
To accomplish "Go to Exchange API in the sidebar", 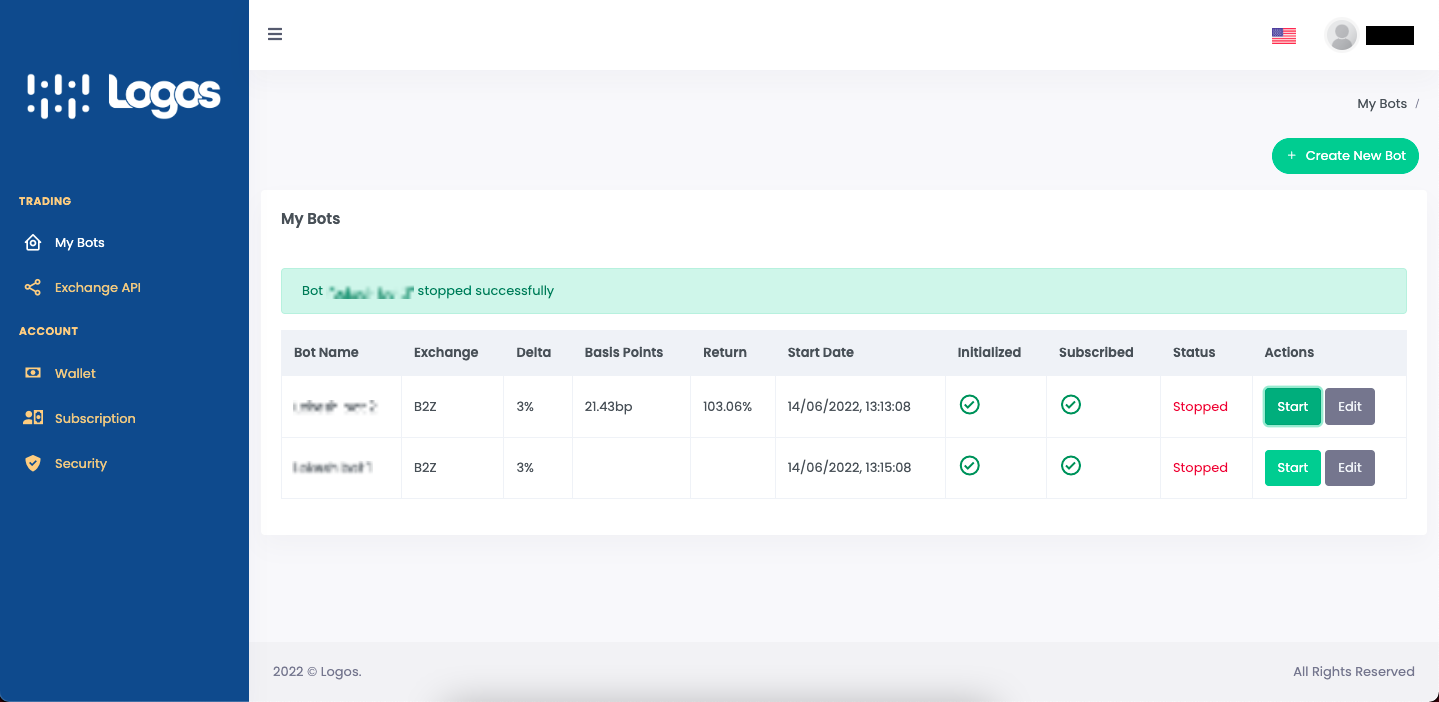I will click(x=98, y=288).
